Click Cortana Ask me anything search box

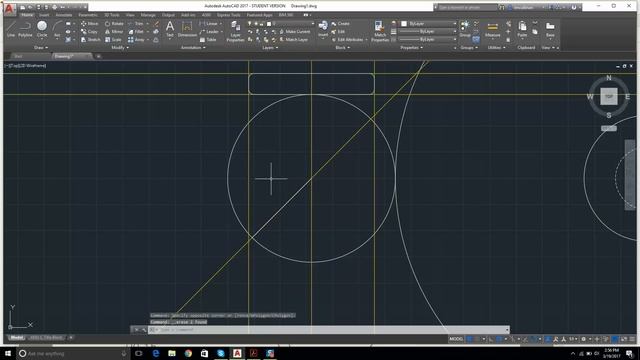point(73,353)
